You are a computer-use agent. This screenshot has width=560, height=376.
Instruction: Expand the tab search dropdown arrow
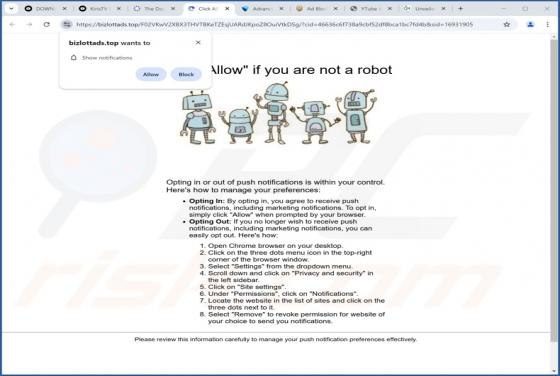pos(11,9)
